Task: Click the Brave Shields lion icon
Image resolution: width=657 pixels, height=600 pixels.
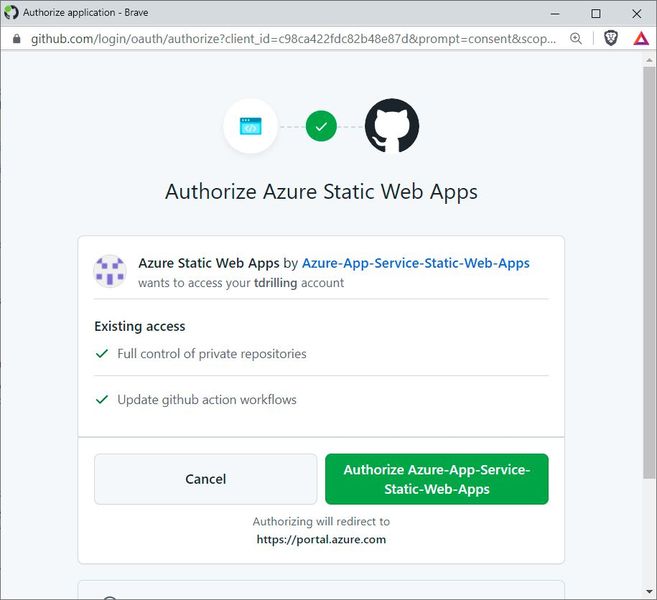Action: [610, 39]
